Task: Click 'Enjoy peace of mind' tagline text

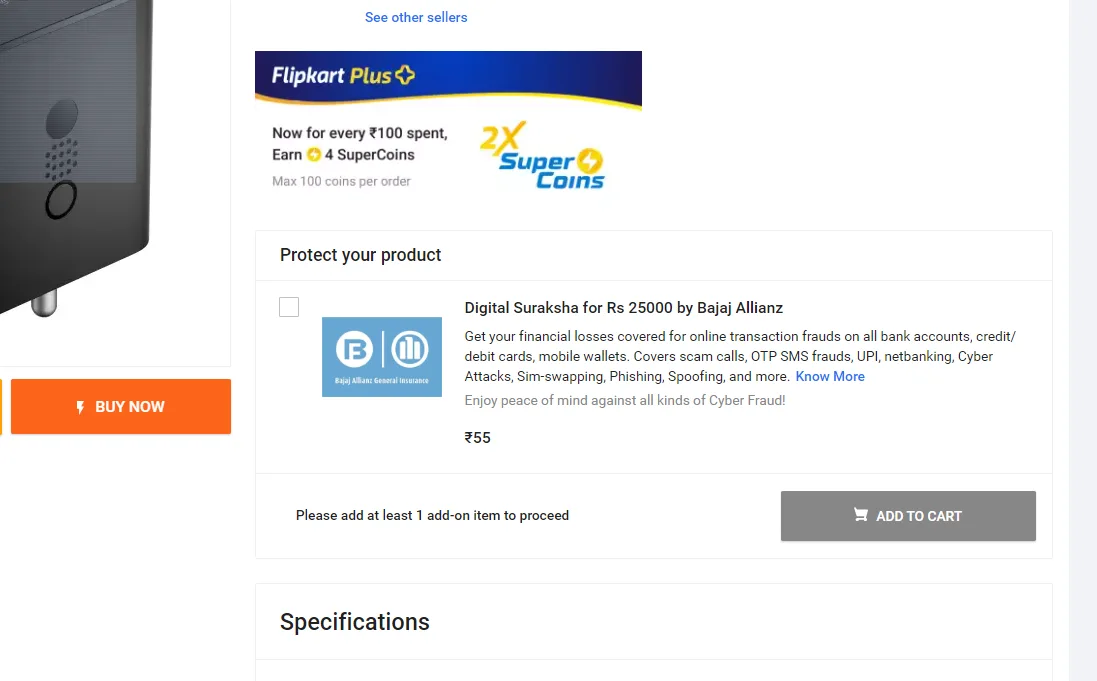Action: (x=625, y=401)
